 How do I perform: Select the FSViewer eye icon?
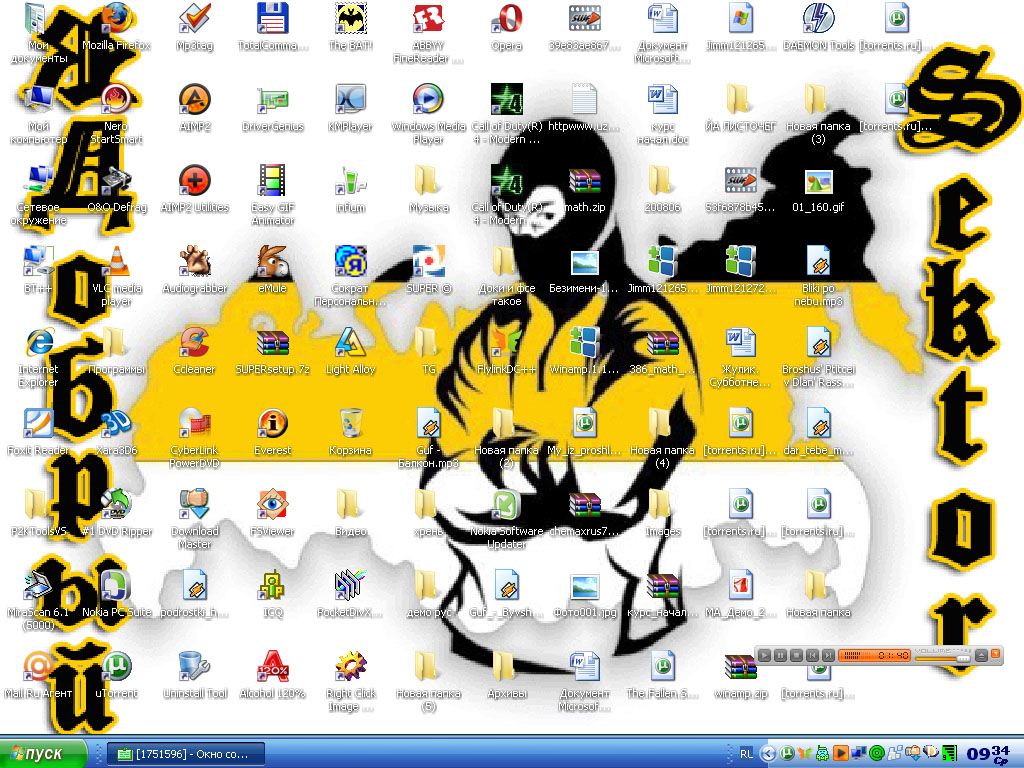pyautogui.click(x=272, y=513)
